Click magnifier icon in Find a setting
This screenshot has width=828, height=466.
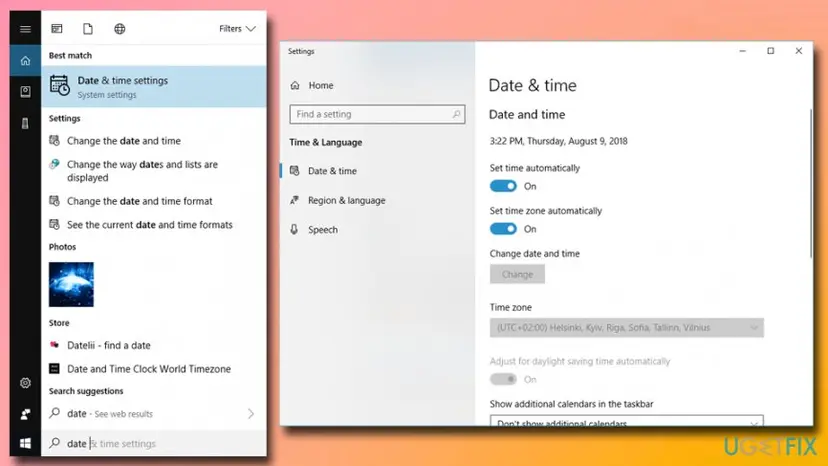click(456, 114)
